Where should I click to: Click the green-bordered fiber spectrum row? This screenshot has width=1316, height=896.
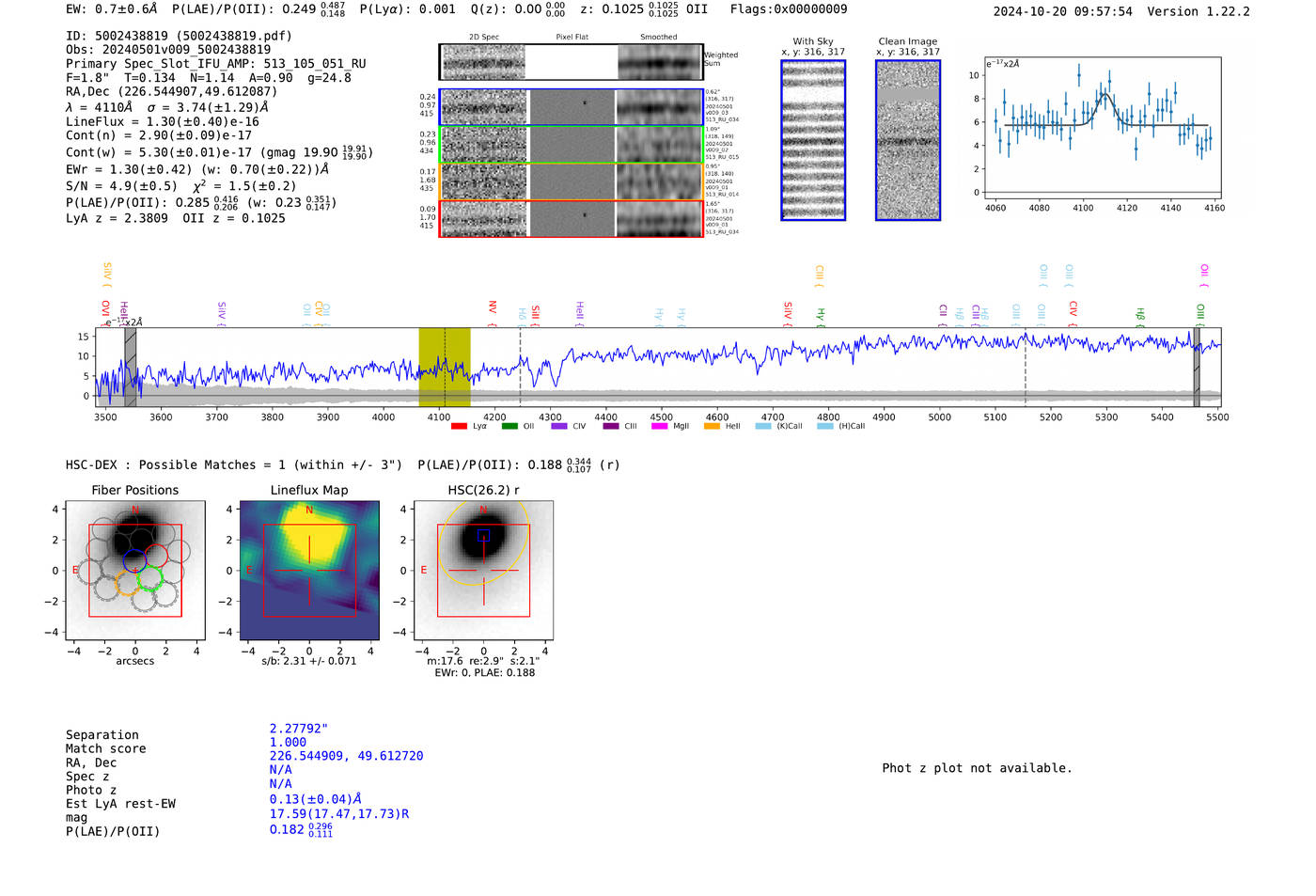pyautogui.click(x=571, y=145)
